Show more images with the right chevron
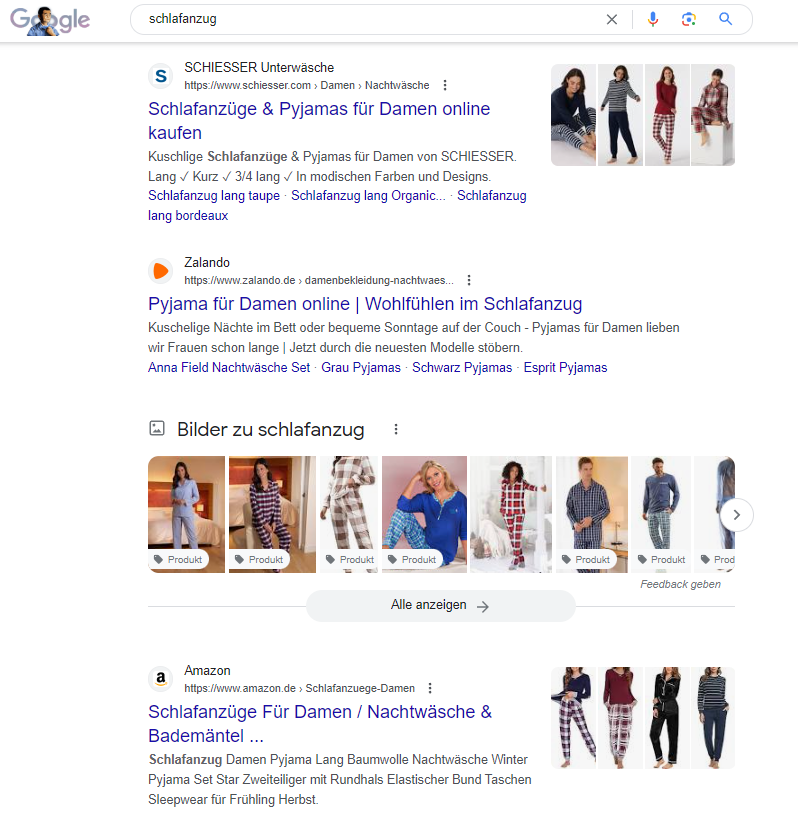Image resolution: width=798 pixels, height=820 pixels. click(x=736, y=515)
